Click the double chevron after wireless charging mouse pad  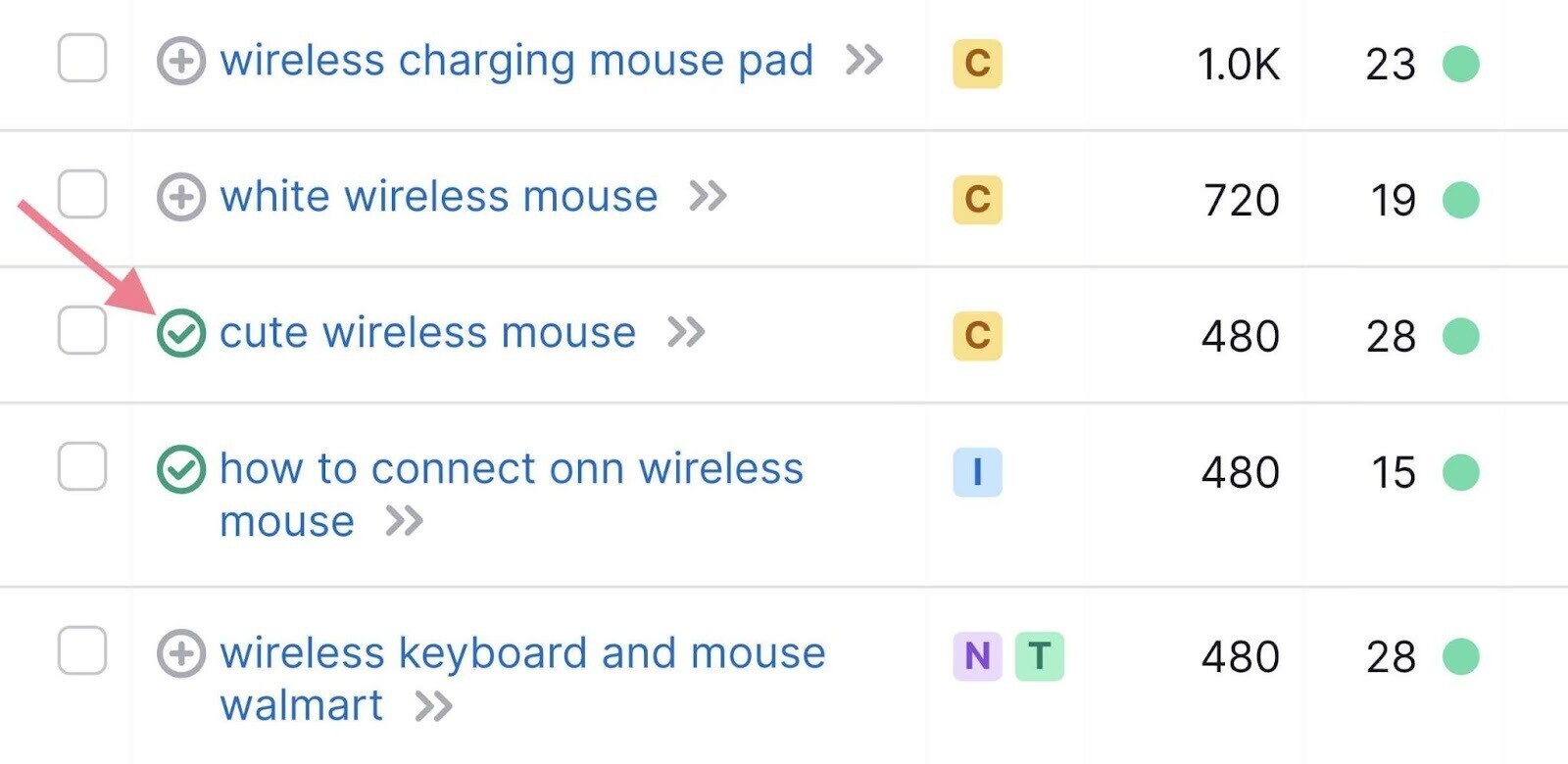865,61
